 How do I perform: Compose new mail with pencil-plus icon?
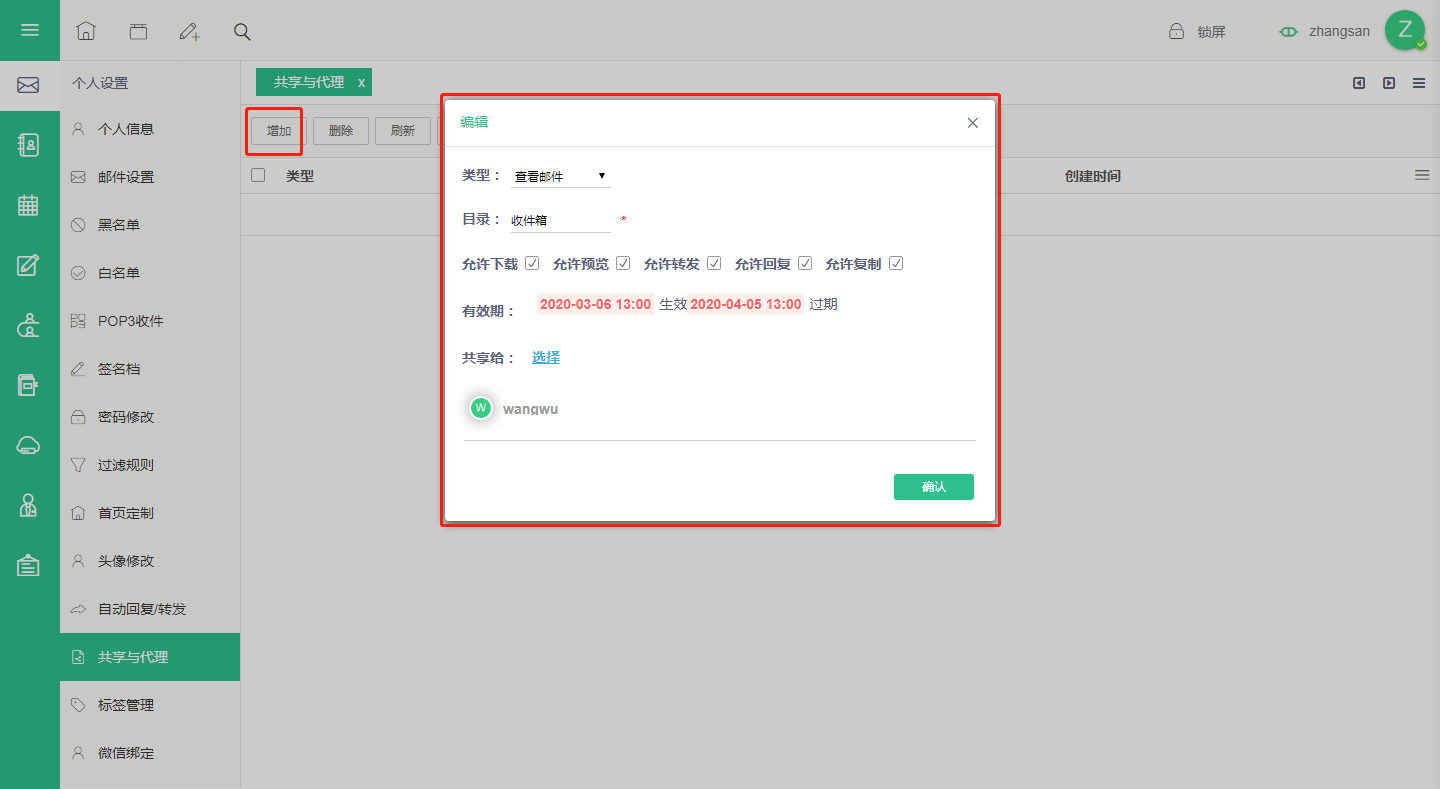point(190,31)
